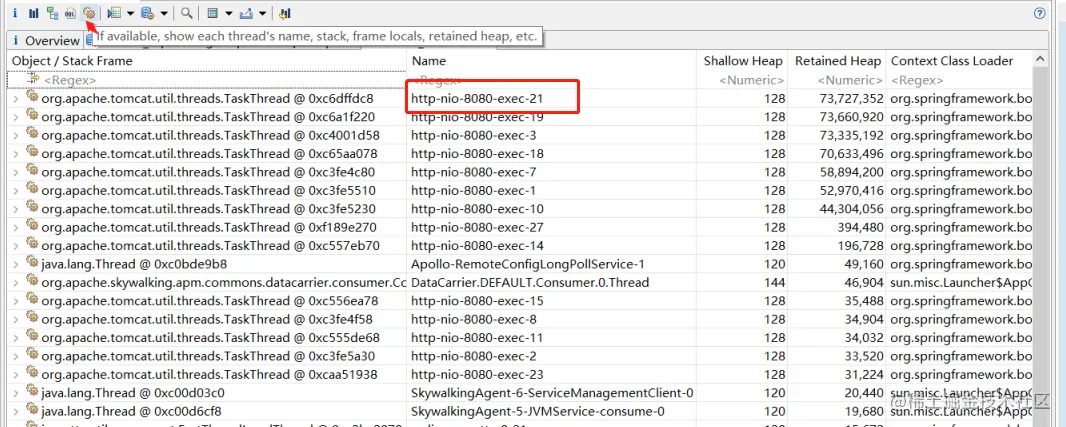Expand the TaskThread @ 0xc6dffdc8 row
Screen dimensions: 1066x427
click(x=16, y=99)
